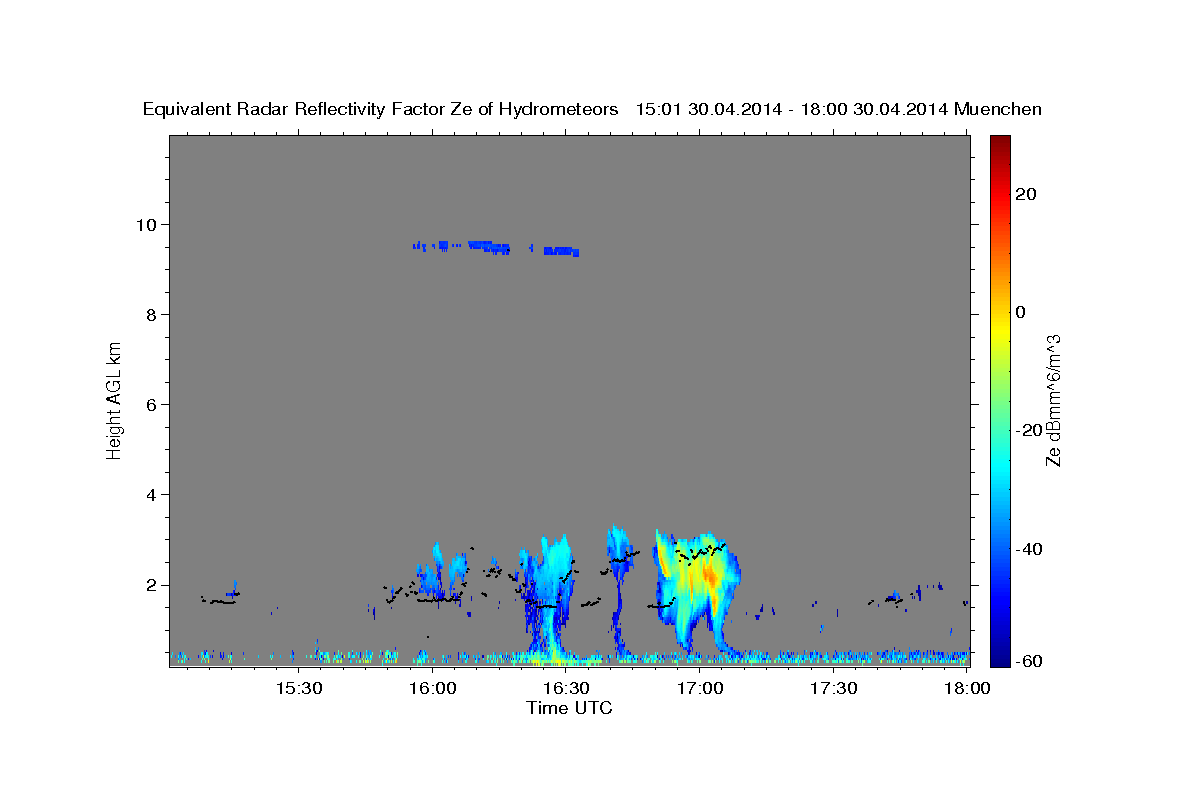Click the dark red top of the colorbar
Viewport: 1200px width, 800px height.
[999, 142]
